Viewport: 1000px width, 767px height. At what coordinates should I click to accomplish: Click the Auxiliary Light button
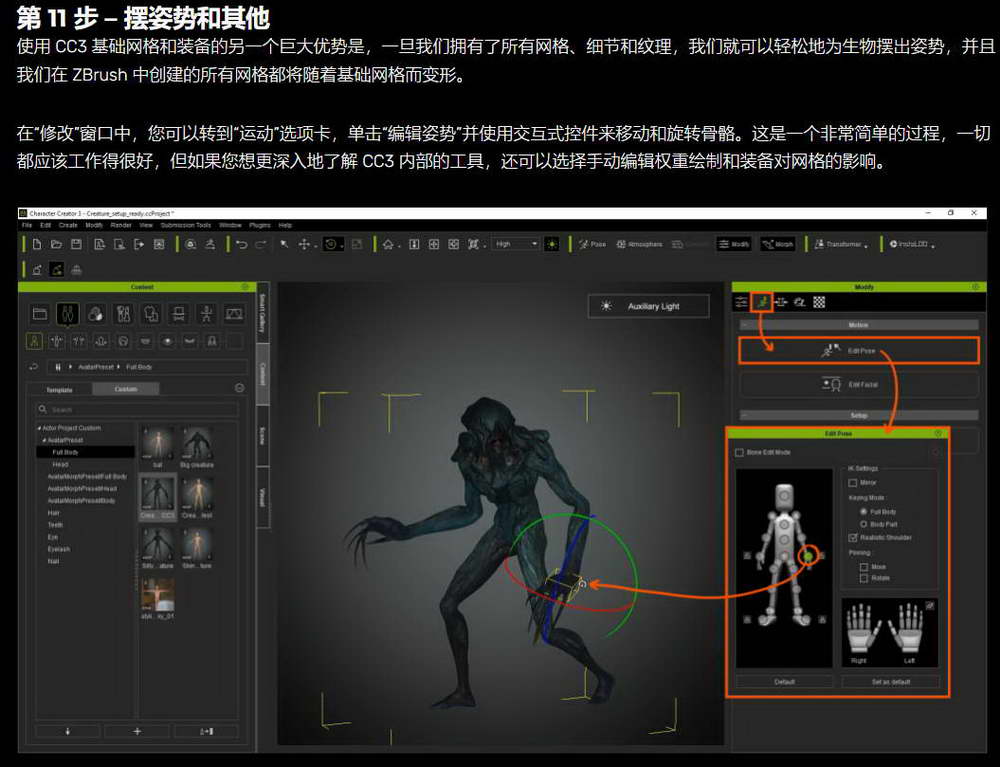[648, 306]
